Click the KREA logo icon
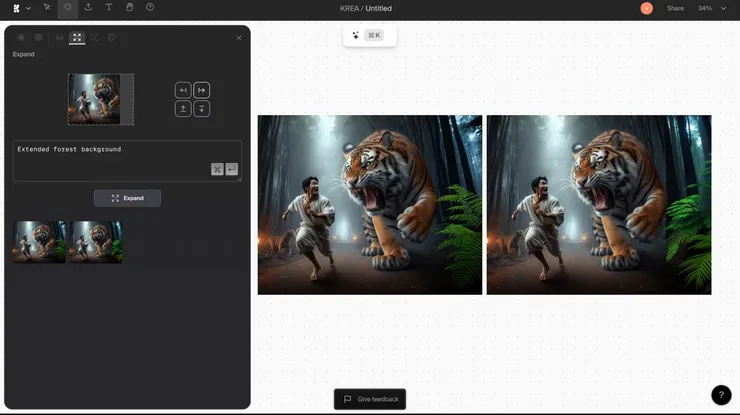The image size is (740, 415). [17, 8]
